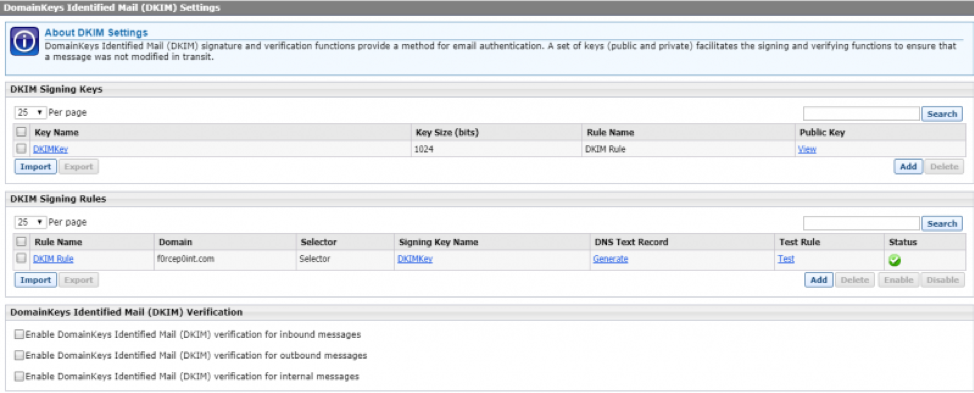Import a DKIM signing key
This screenshot has height=393, width=974.
tap(35, 166)
